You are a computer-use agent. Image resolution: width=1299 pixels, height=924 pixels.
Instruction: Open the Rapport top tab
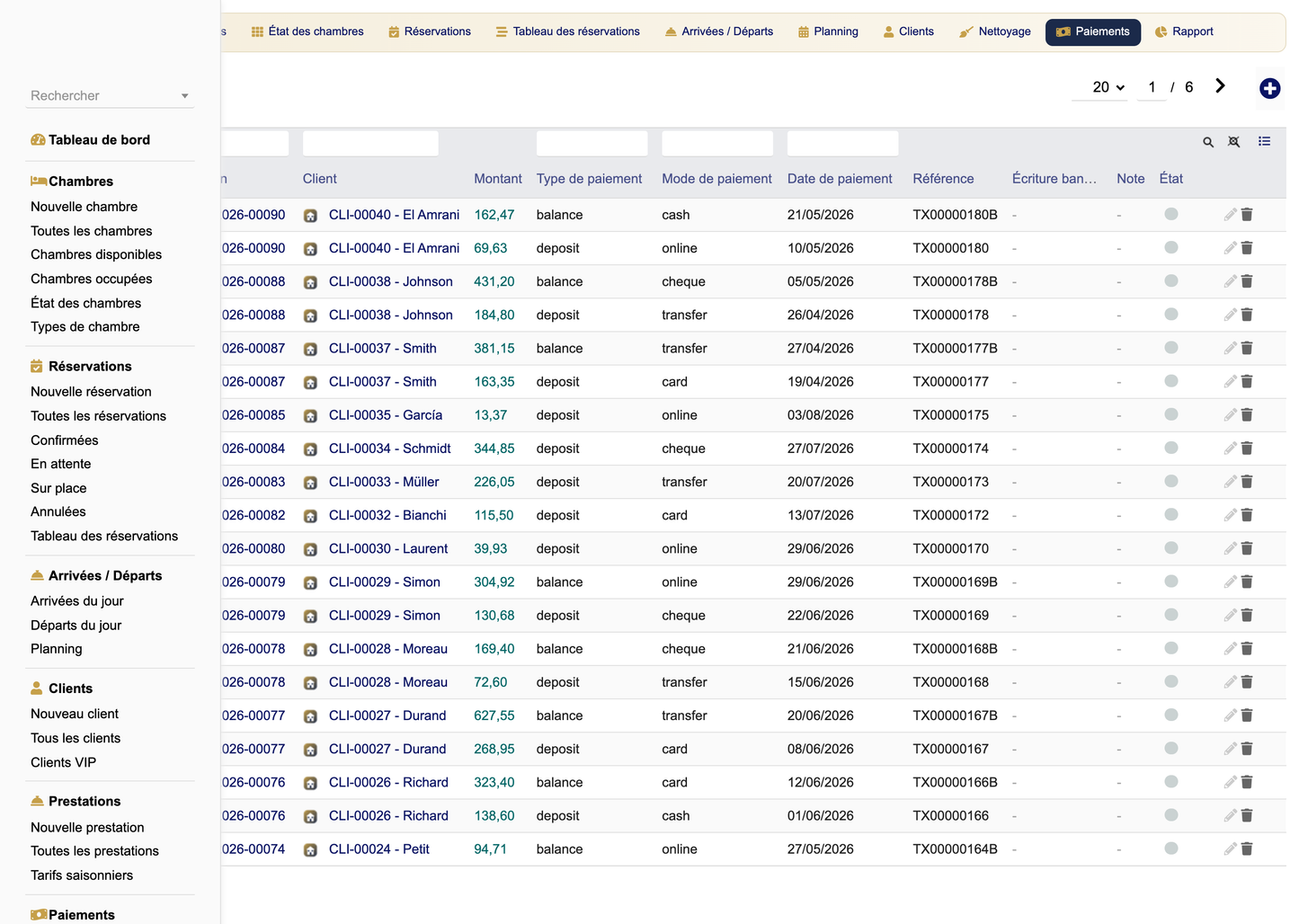coord(1184,31)
